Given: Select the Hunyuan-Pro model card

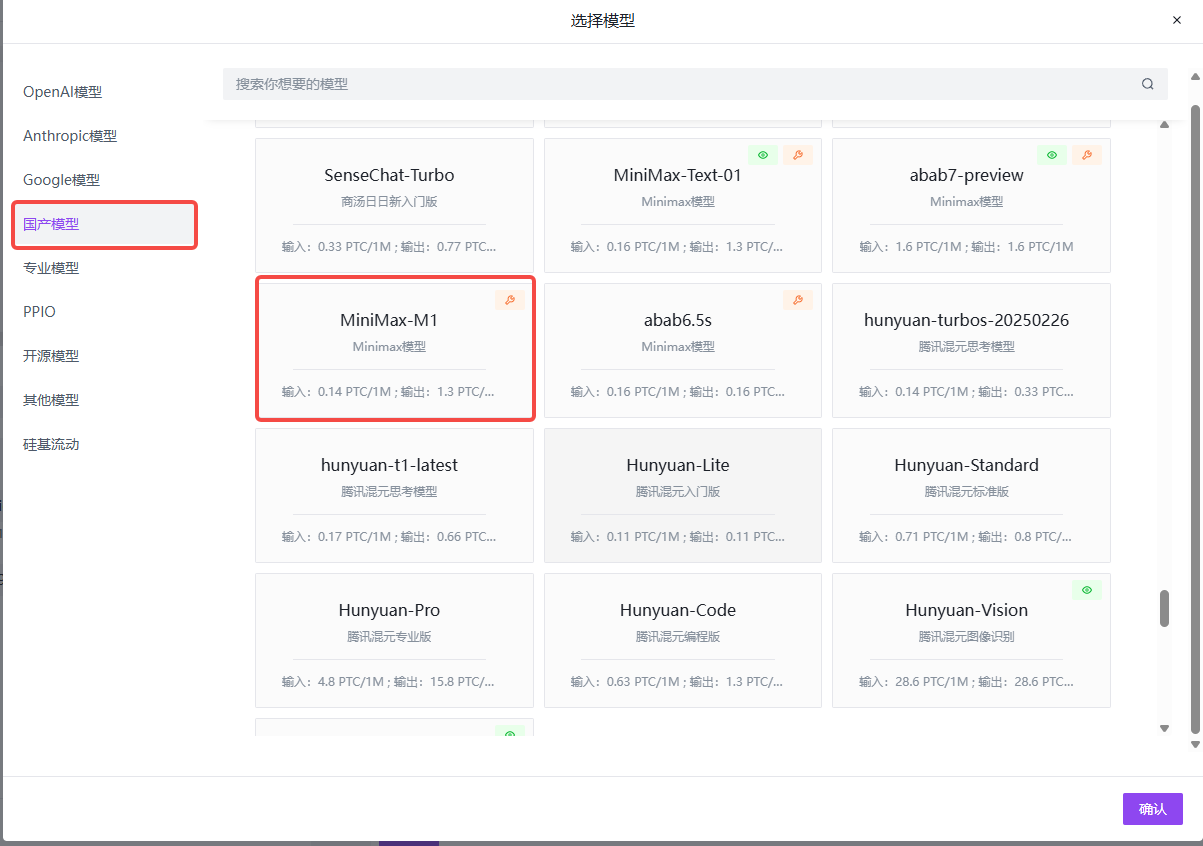Looking at the screenshot, I should [394, 640].
